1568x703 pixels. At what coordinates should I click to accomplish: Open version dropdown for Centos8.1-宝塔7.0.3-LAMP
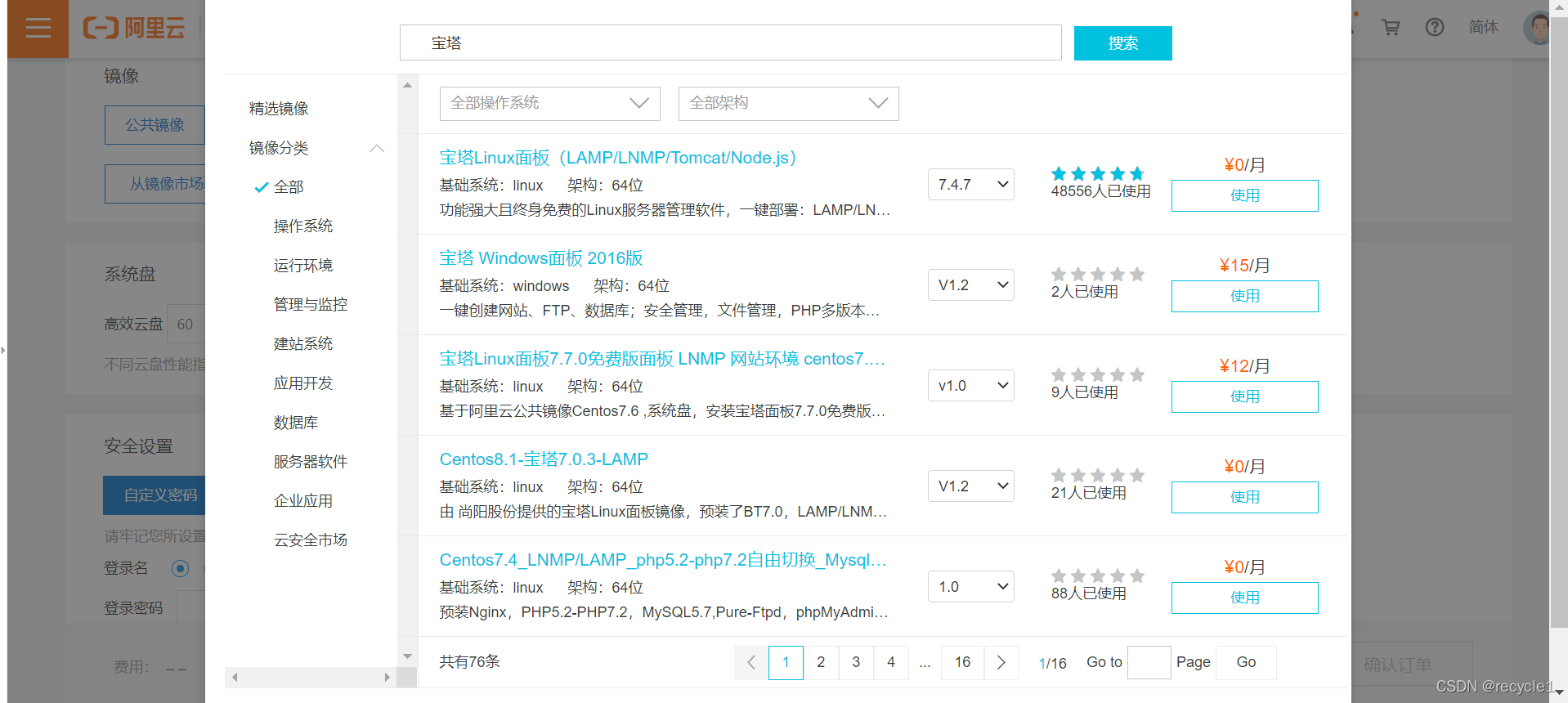pos(971,486)
